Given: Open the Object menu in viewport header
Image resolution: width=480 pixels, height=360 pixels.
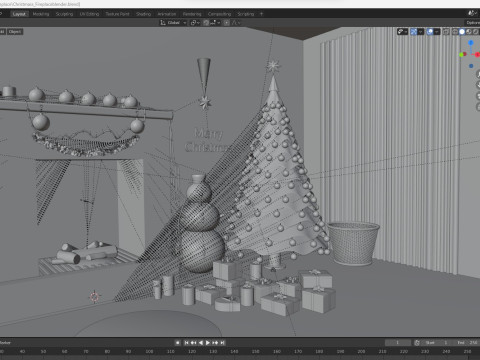Looking at the screenshot, I should tap(15, 32).
